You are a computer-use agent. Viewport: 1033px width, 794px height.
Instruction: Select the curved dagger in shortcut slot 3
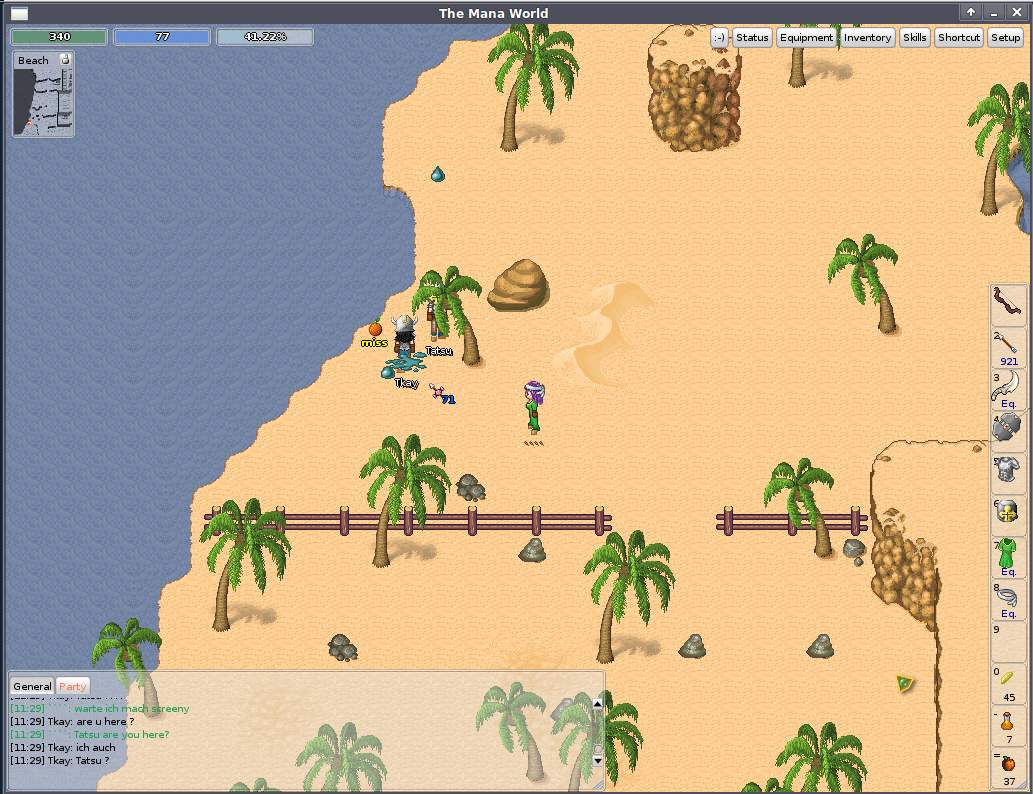tap(1008, 389)
